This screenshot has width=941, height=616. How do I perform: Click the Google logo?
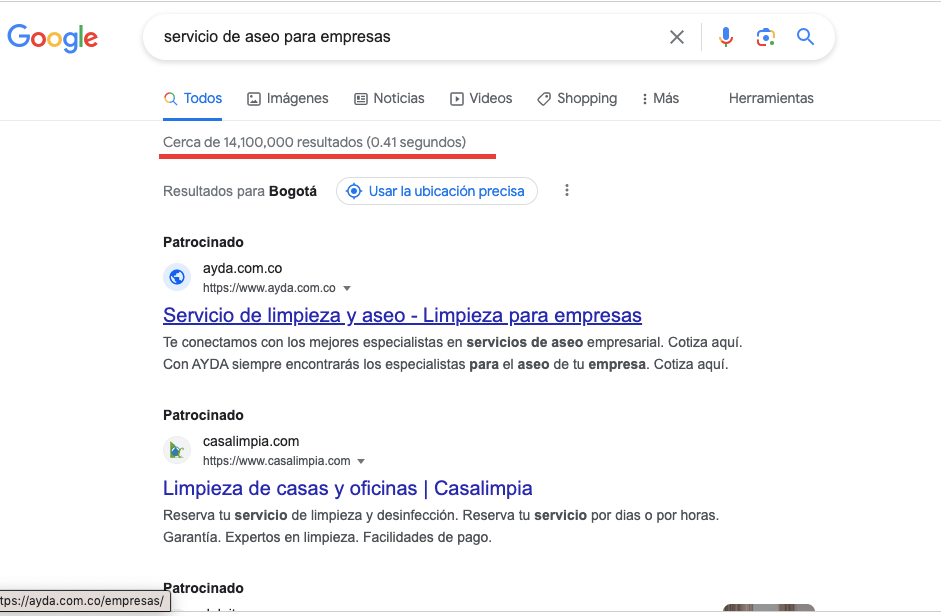coord(53,38)
